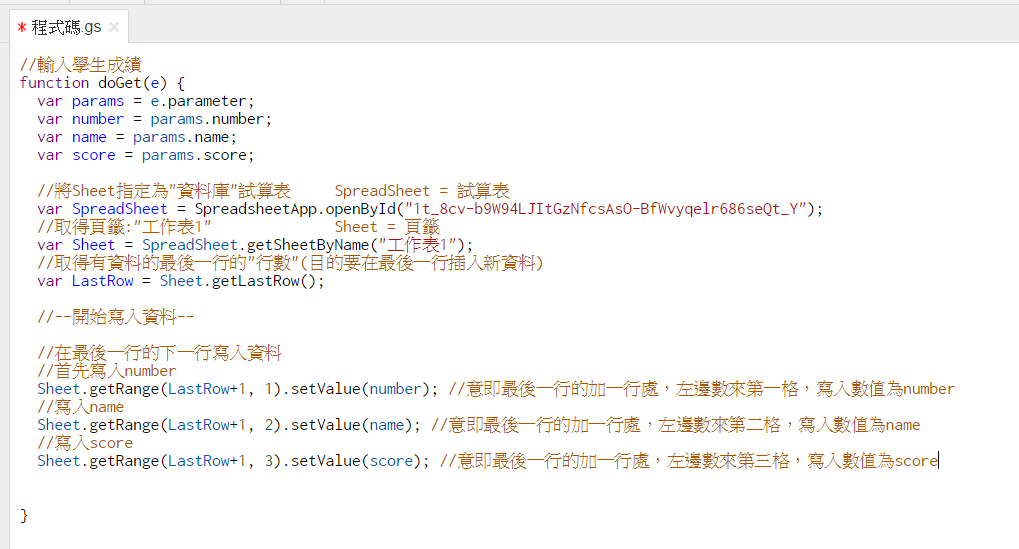Click the //寫入name comment line

[x=81, y=407]
